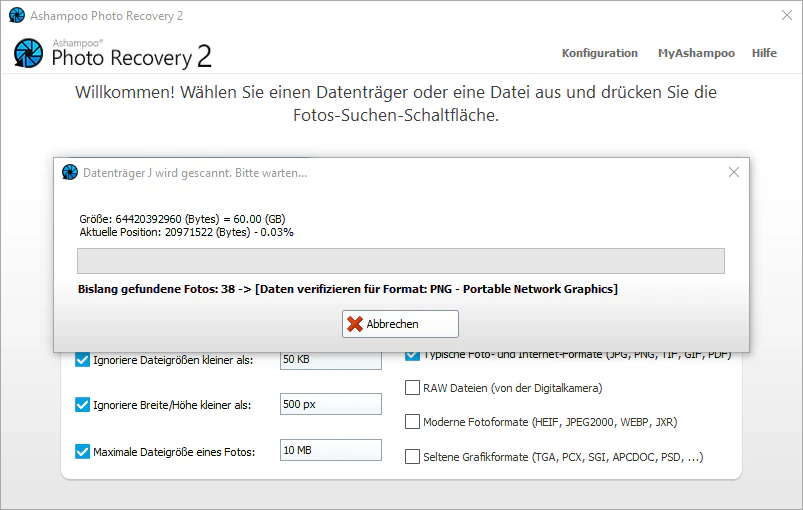
Task: Enable RAW Dateien format checkbox
Action: 412,388
